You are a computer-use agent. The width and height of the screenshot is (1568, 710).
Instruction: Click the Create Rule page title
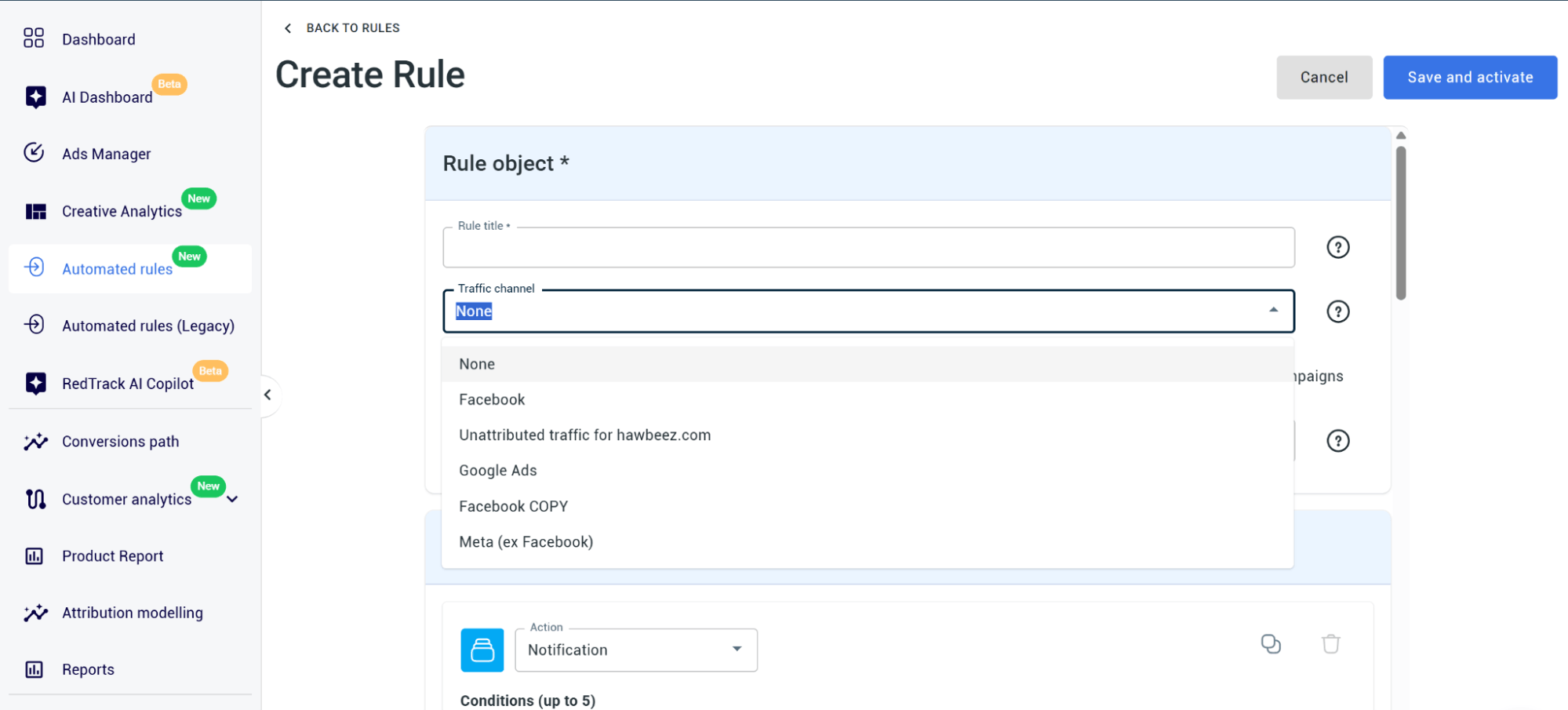[x=370, y=75]
